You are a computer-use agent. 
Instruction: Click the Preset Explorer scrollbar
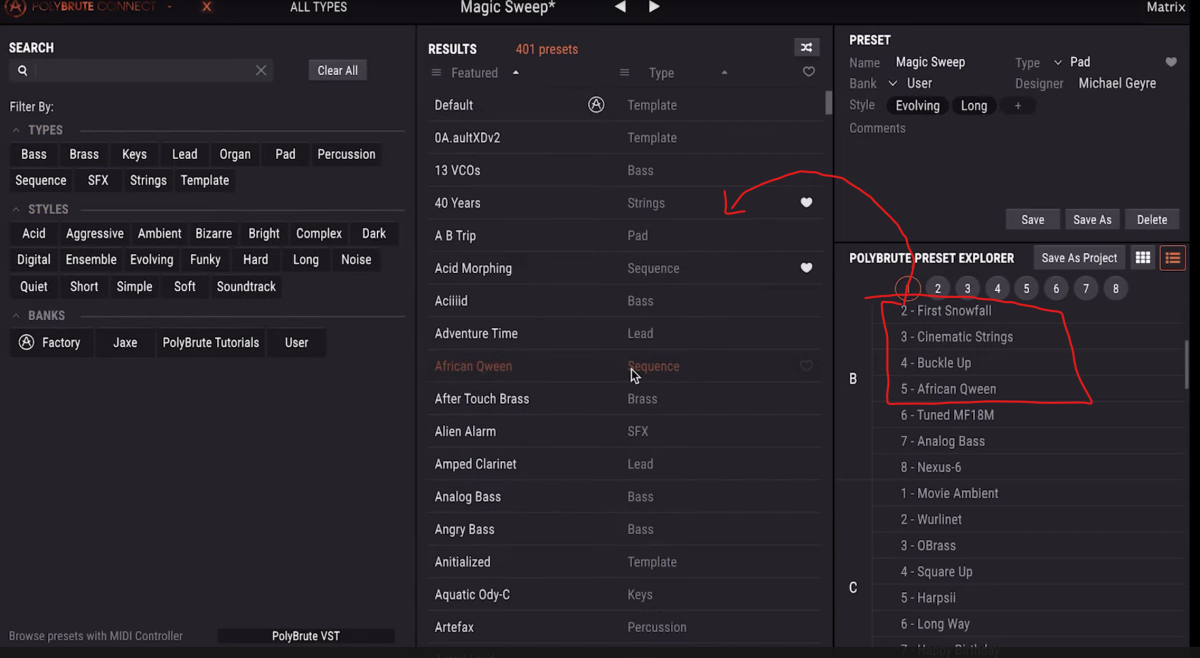pos(1187,364)
